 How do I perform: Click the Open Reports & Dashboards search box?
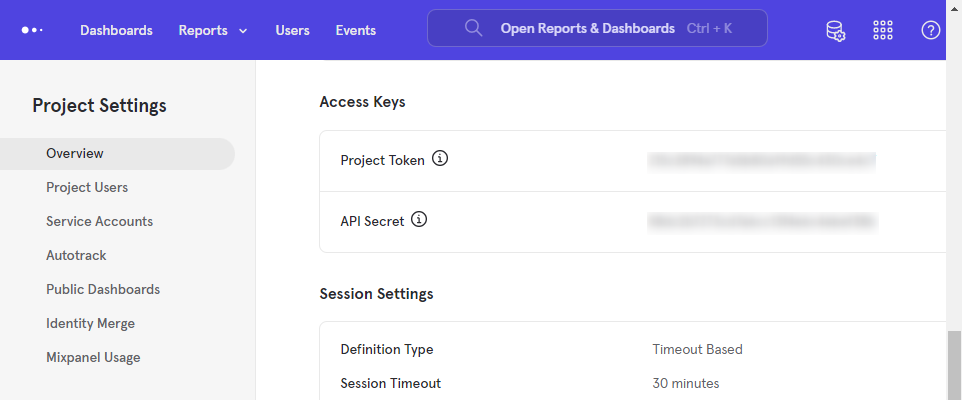597,28
